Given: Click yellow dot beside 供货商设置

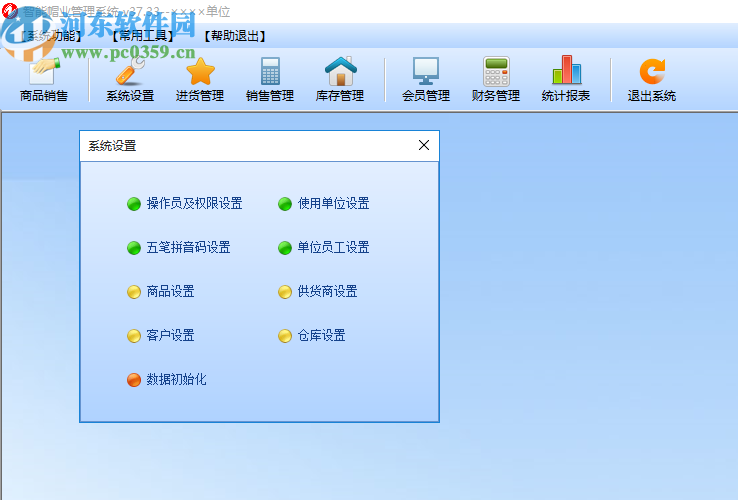Looking at the screenshot, I should (285, 292).
